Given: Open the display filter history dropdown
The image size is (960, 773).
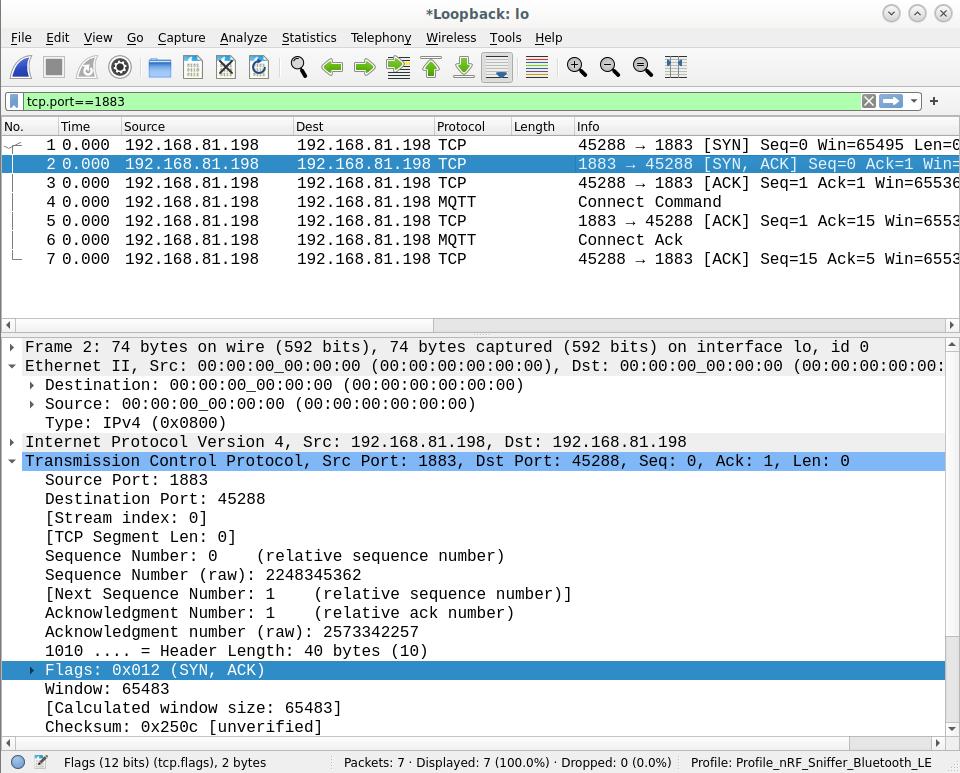Looking at the screenshot, I should click(x=914, y=101).
